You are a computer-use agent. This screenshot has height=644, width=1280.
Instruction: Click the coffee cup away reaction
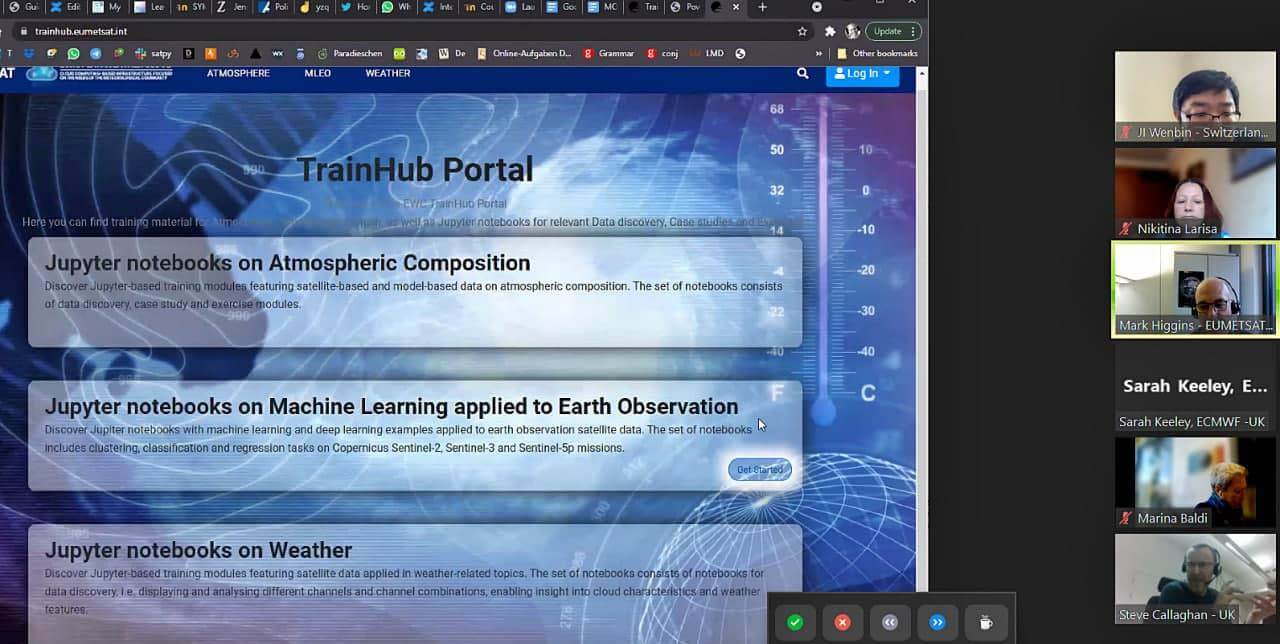point(985,622)
